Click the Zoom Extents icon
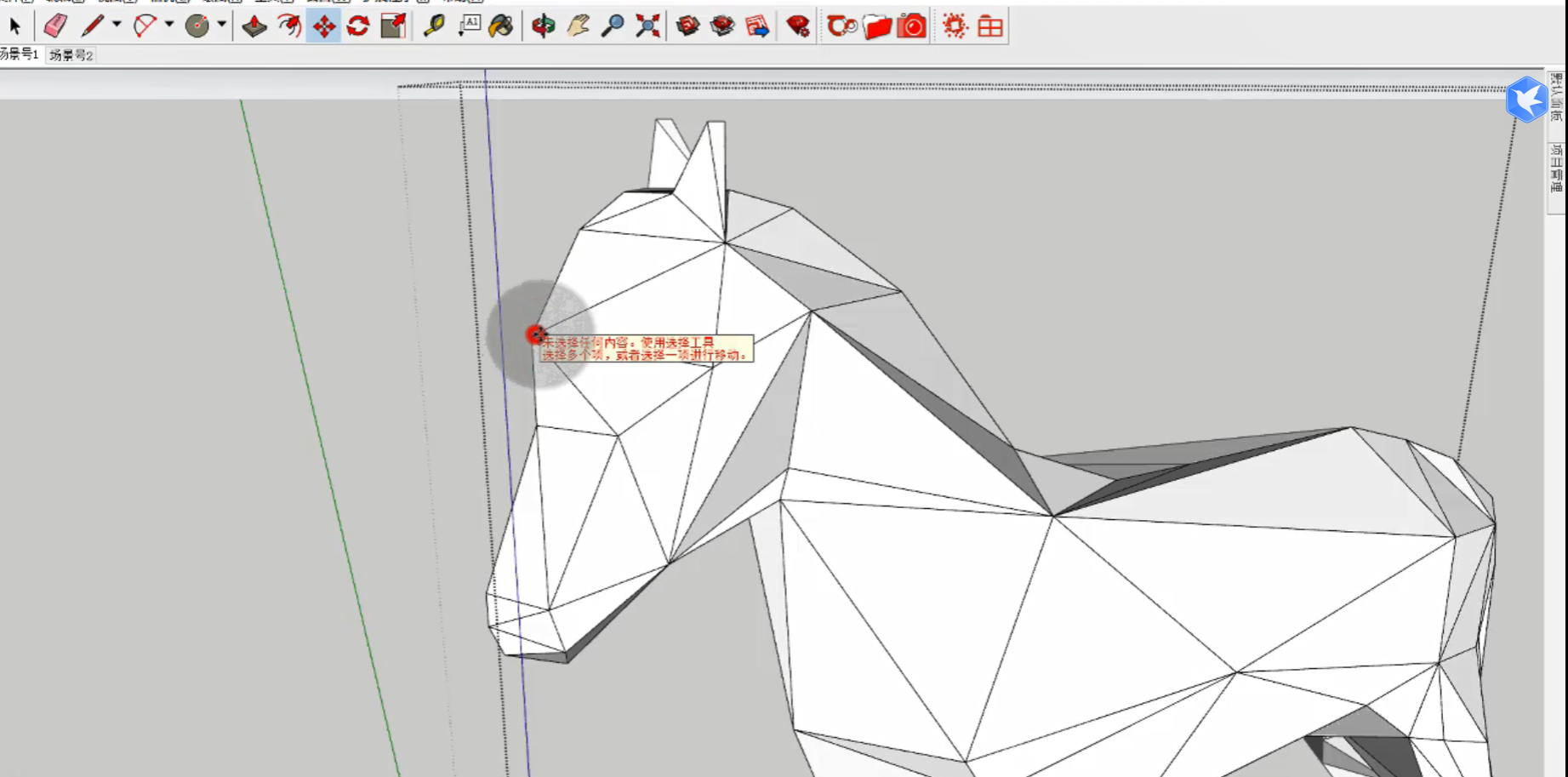 pos(648,26)
